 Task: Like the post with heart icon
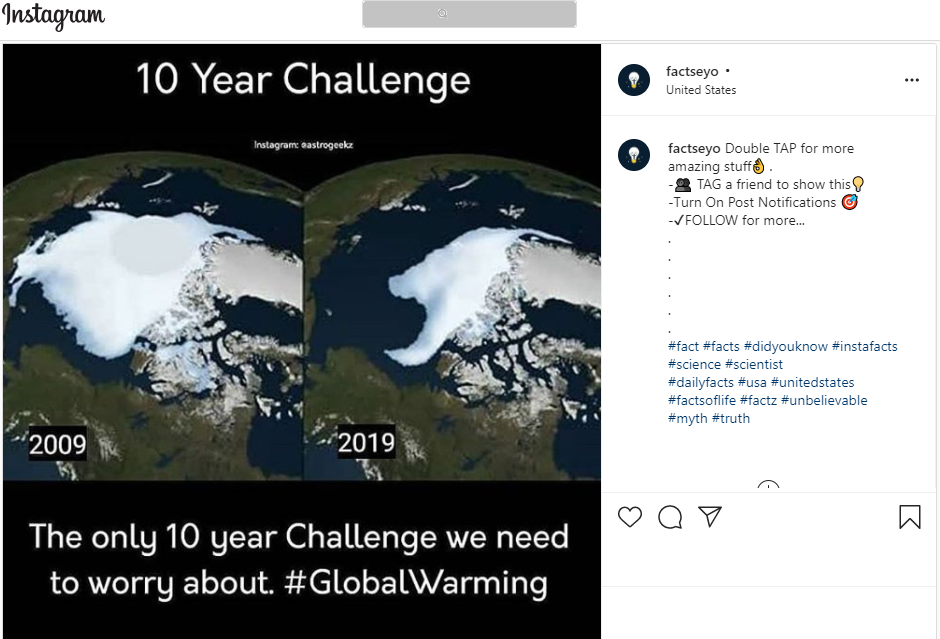(630, 517)
